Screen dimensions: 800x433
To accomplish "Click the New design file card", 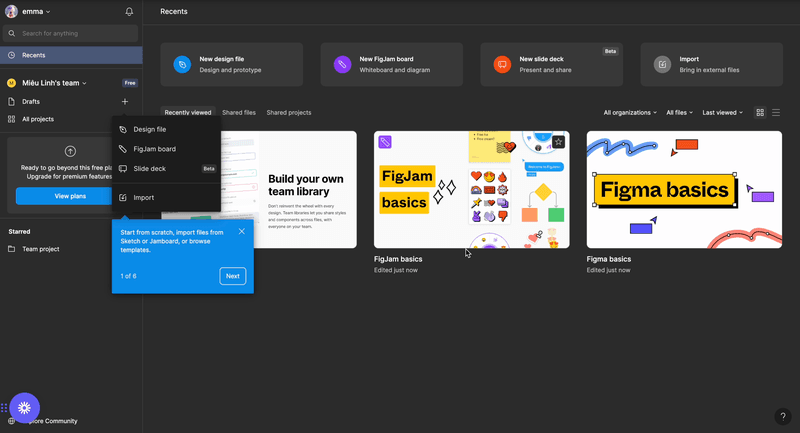I will (x=232, y=64).
